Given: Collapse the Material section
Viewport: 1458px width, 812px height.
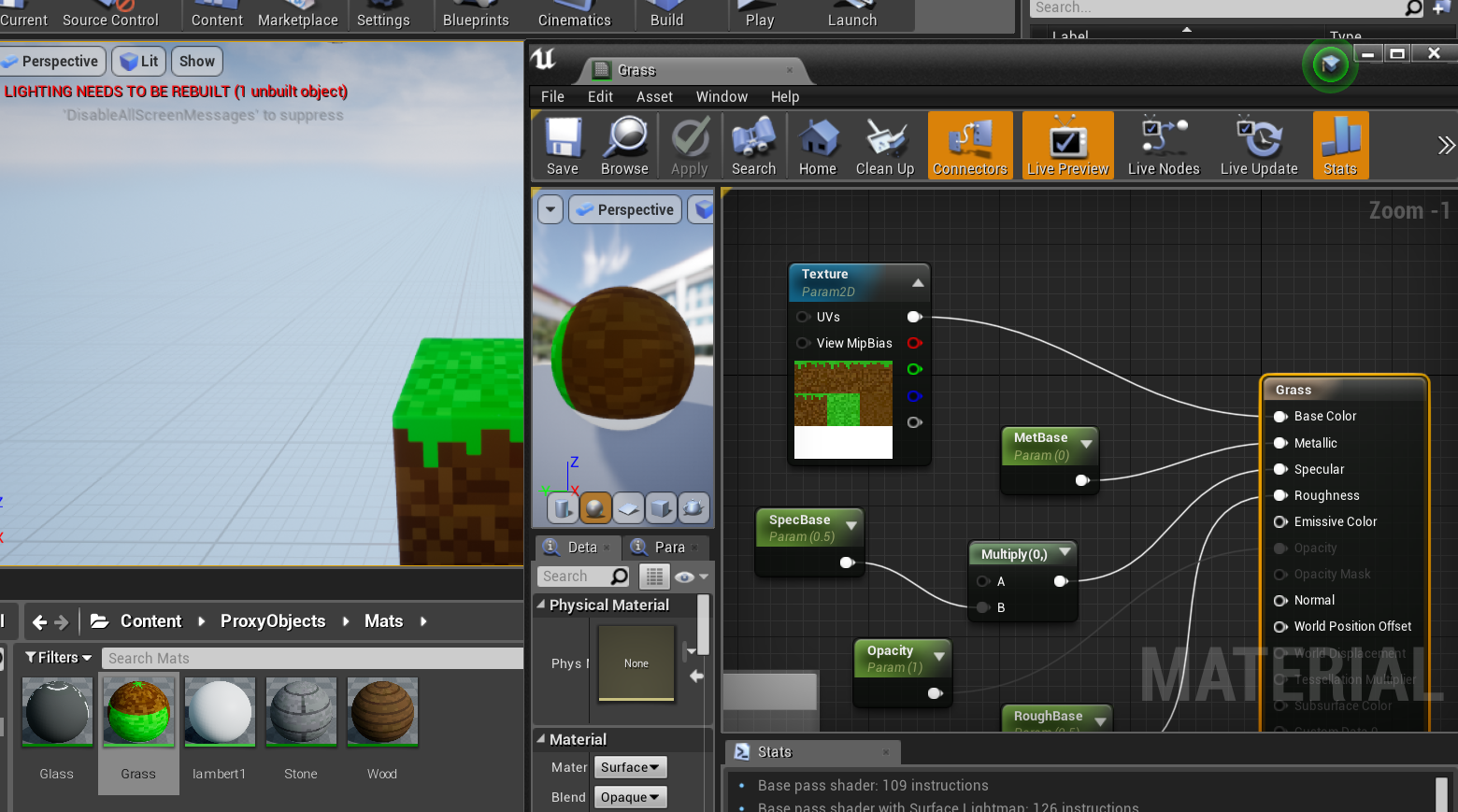Looking at the screenshot, I should coord(541,739).
